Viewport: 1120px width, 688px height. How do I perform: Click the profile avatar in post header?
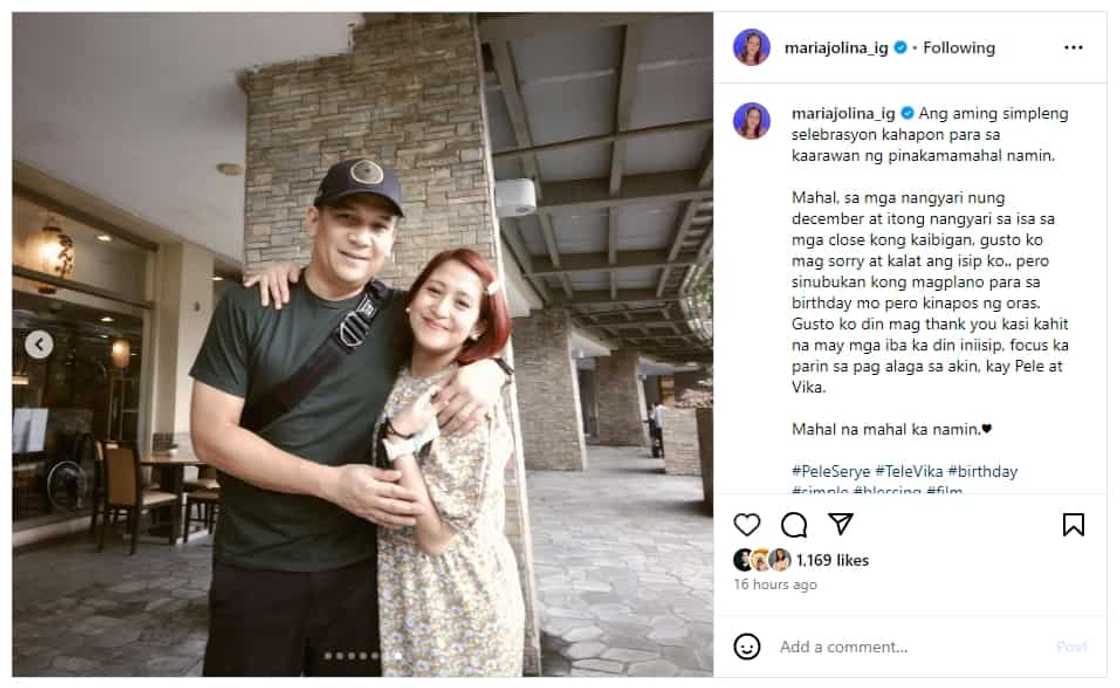pos(751,47)
